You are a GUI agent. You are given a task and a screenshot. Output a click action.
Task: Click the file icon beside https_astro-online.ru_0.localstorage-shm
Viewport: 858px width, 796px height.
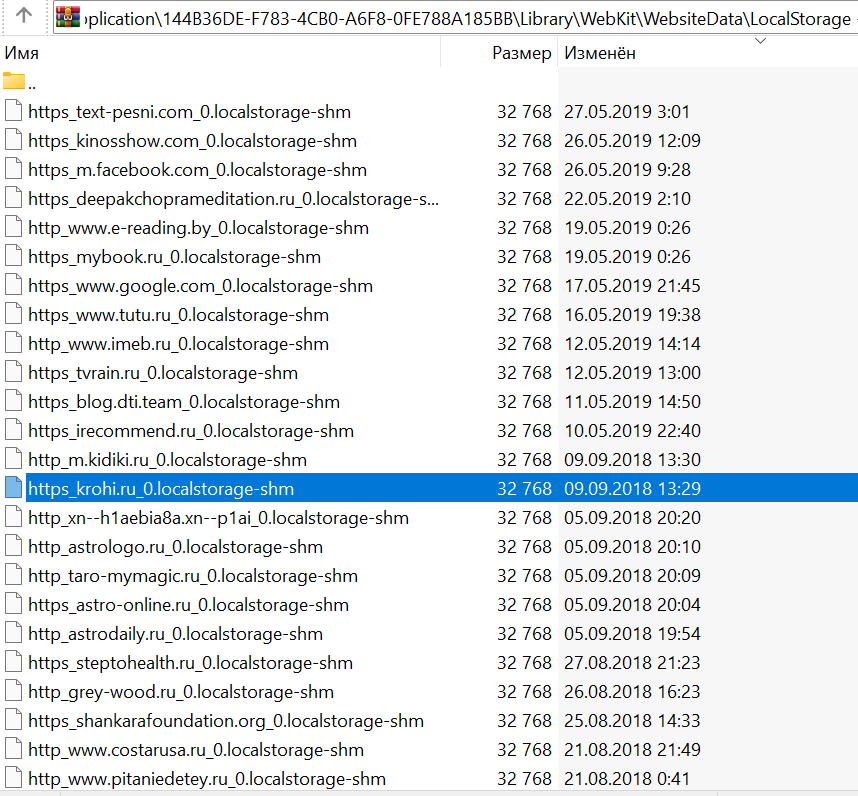pos(14,603)
